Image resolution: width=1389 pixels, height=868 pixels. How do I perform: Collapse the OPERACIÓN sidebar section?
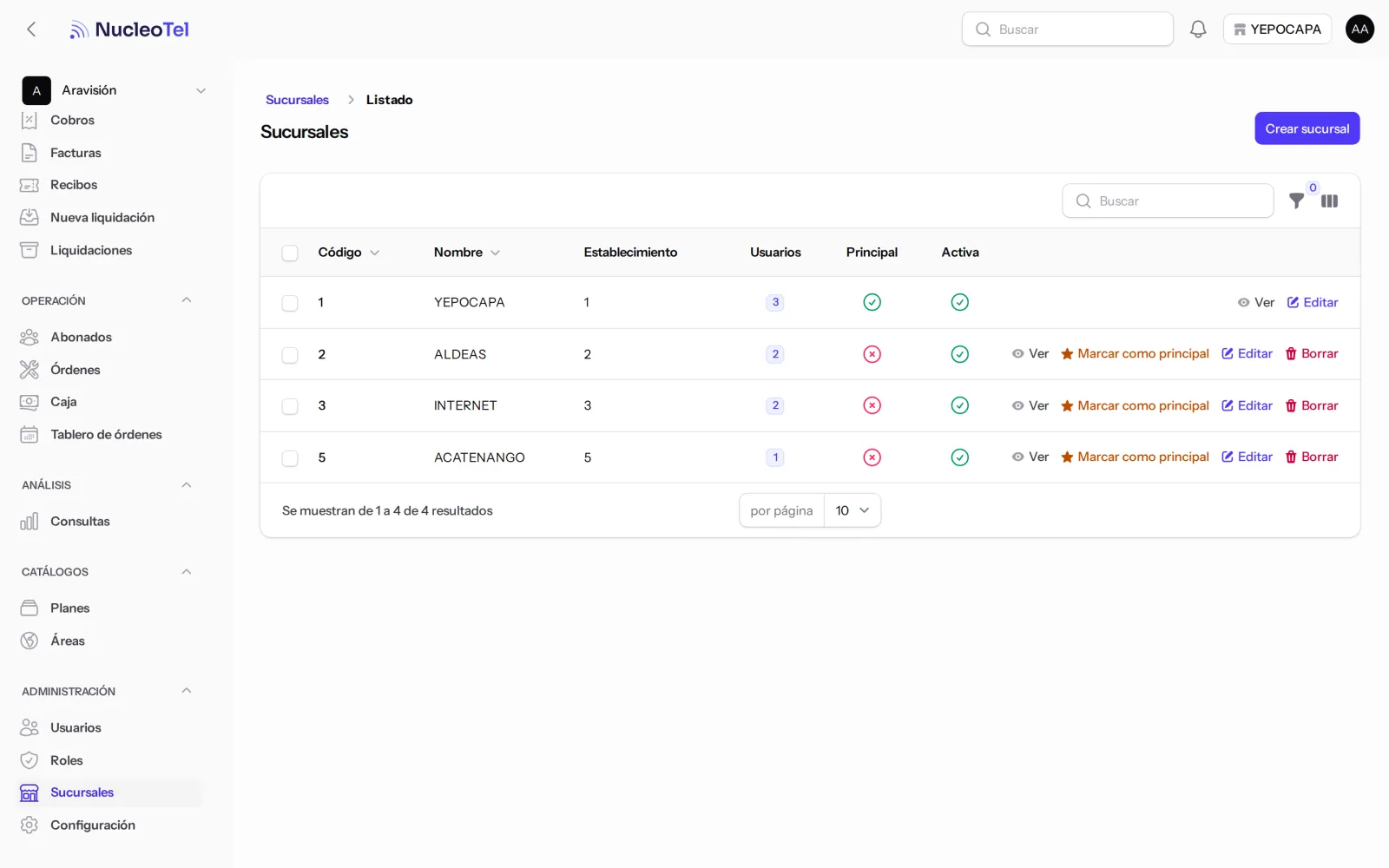(186, 300)
